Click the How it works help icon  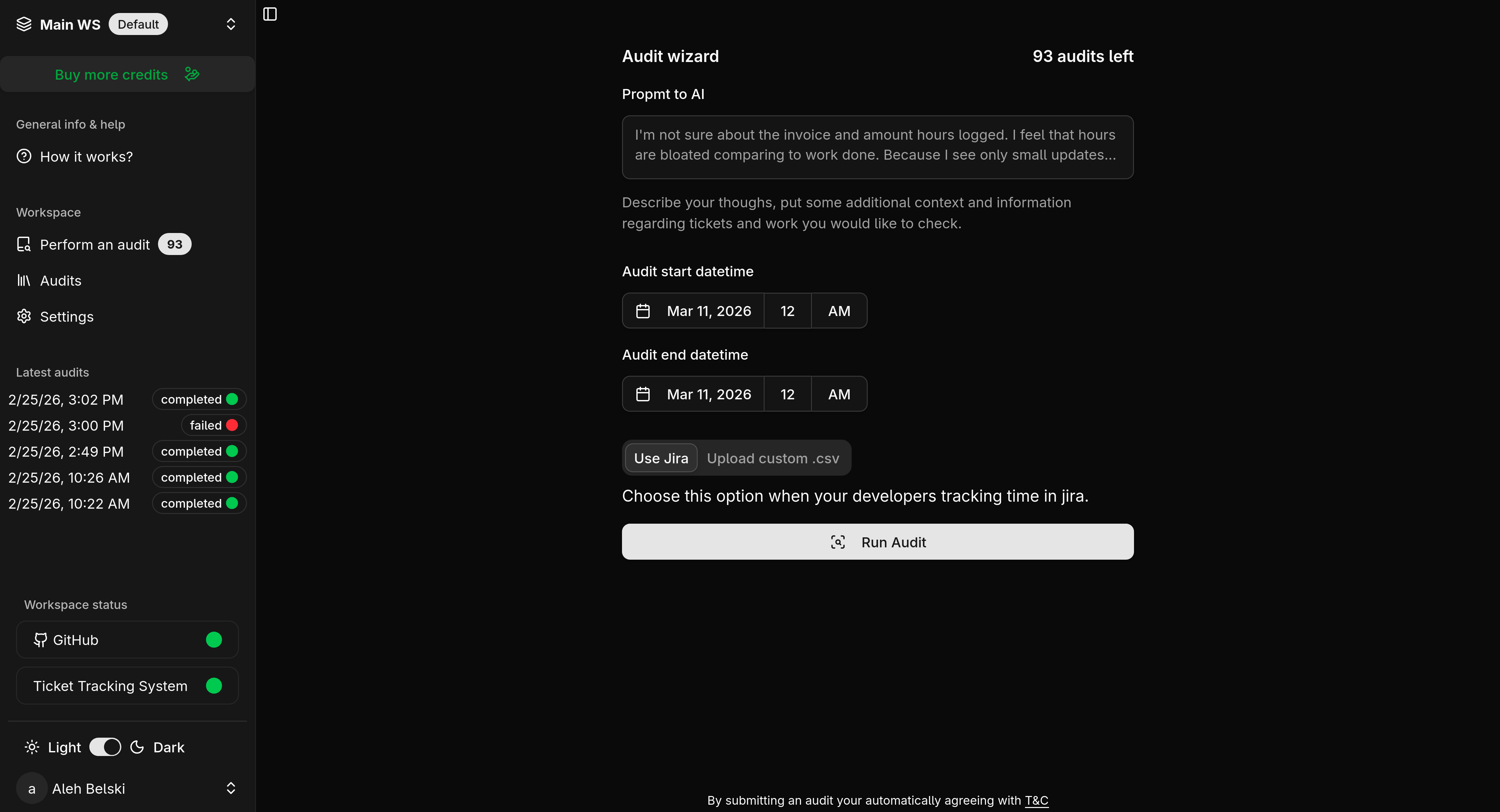click(x=24, y=156)
